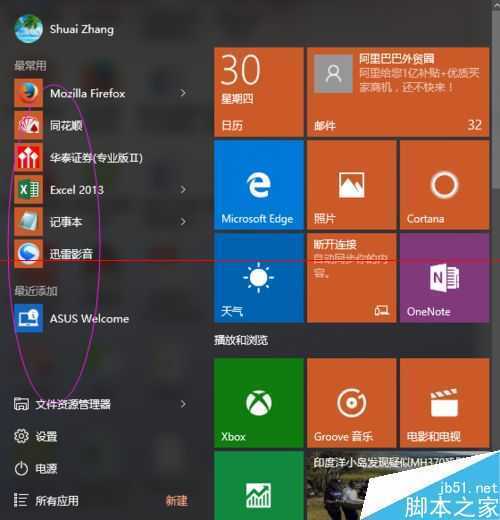This screenshot has width=500, height=520.
Task: Expand Excel 2013 jump list arrow
Action: pos(183,190)
